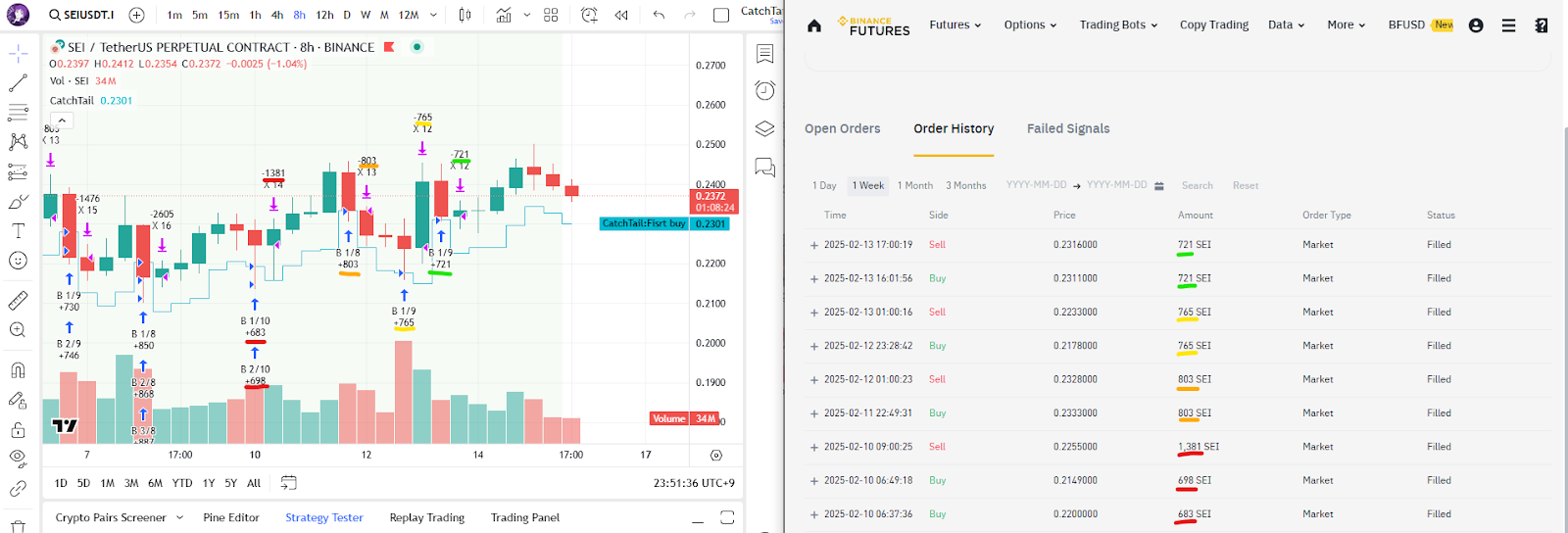Click the Reset filter button
1568x533 pixels.
[1246, 185]
